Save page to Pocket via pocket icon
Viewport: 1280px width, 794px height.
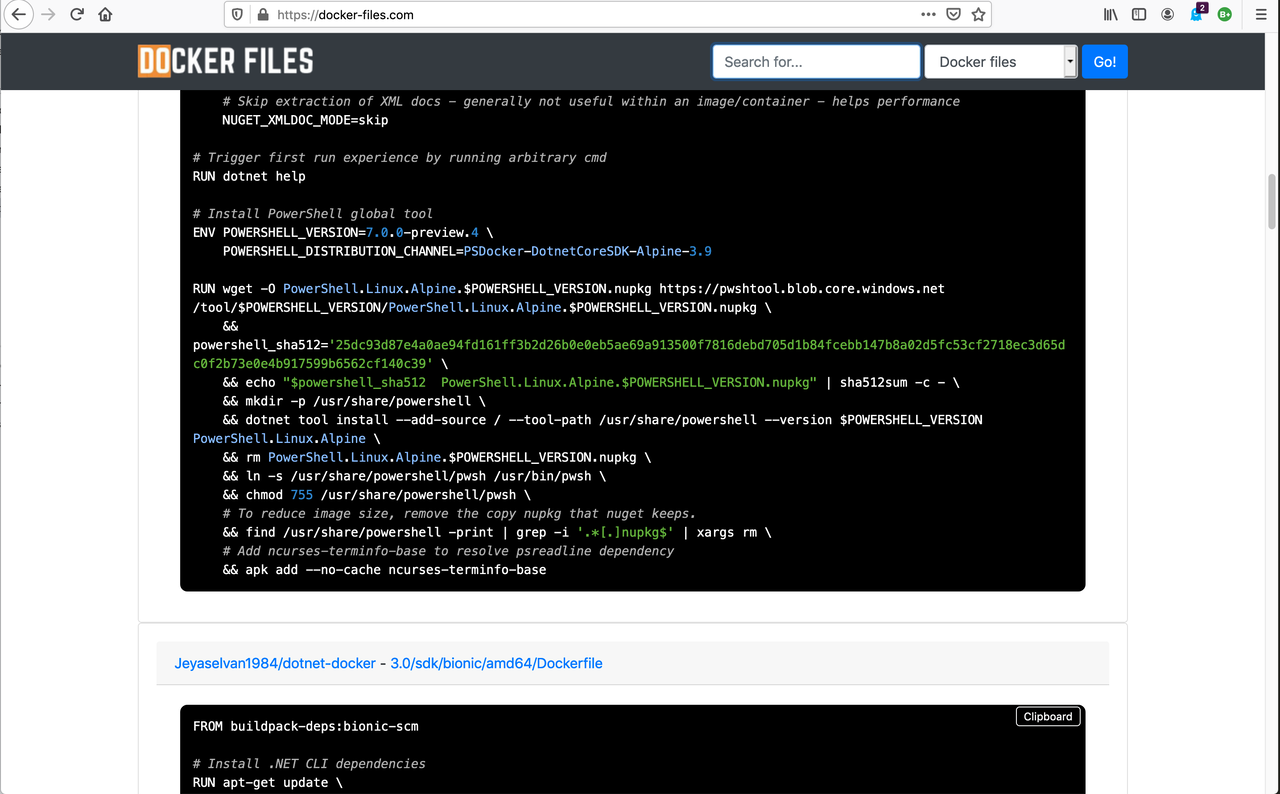click(x=953, y=14)
